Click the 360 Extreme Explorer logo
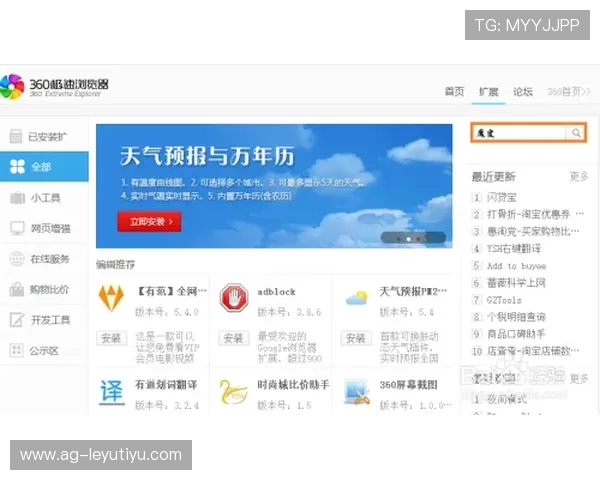Screen dimensions: 600x480 coord(54,87)
